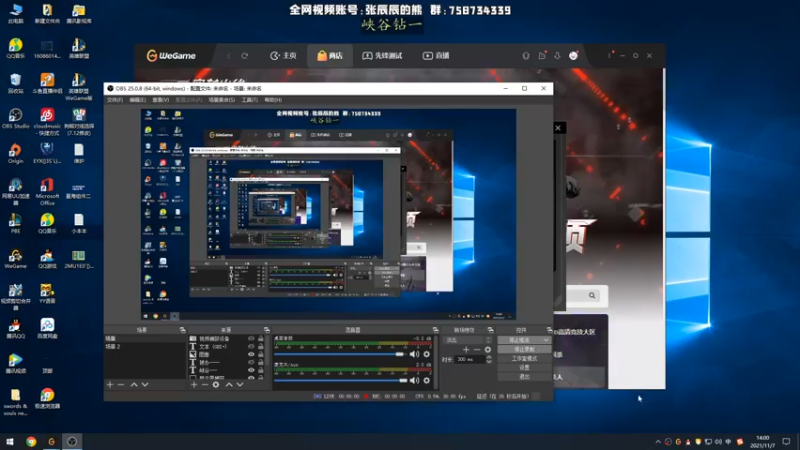Open Windows Start button

click(x=10, y=441)
